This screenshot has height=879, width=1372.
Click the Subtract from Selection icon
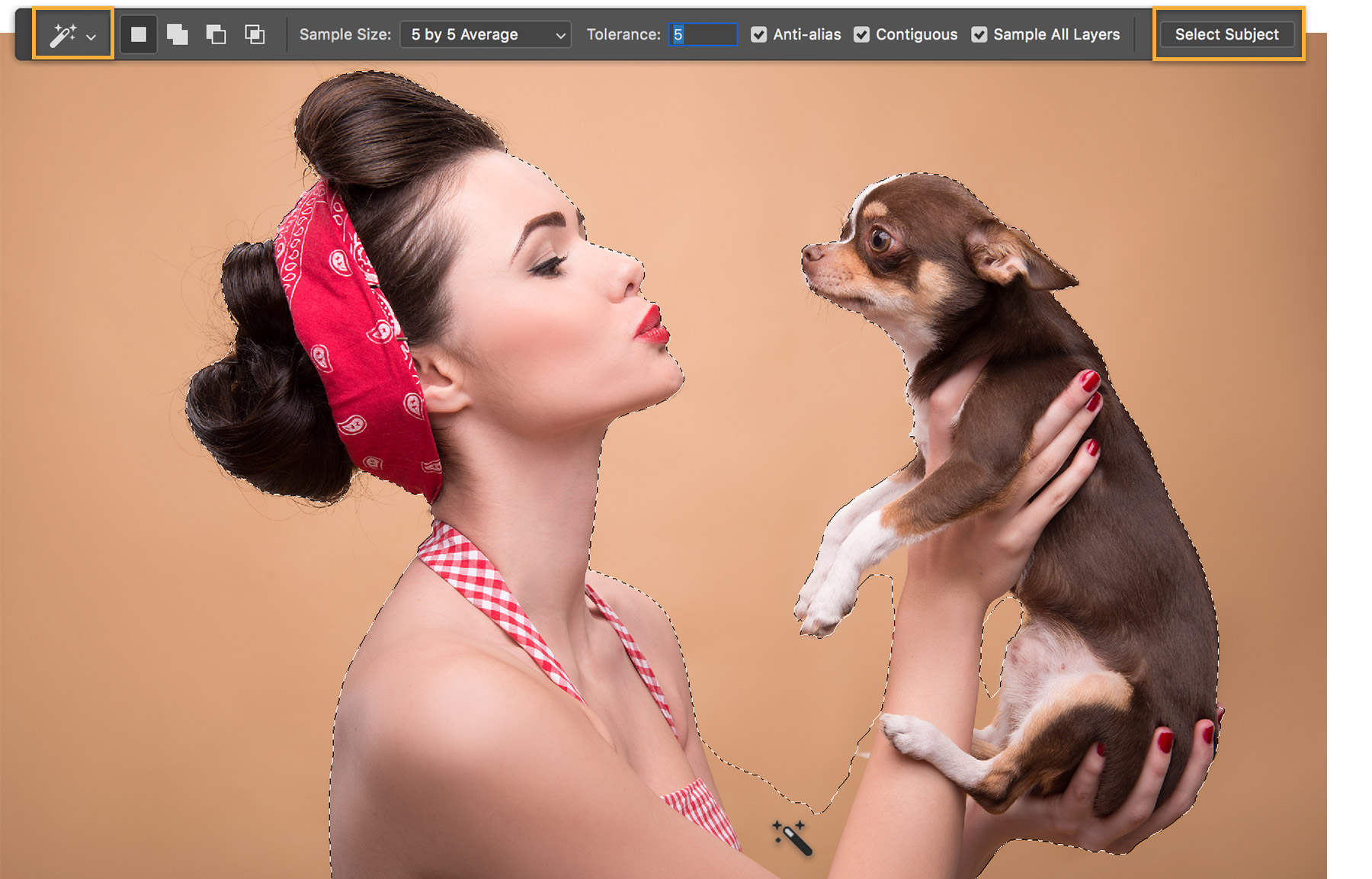217,34
